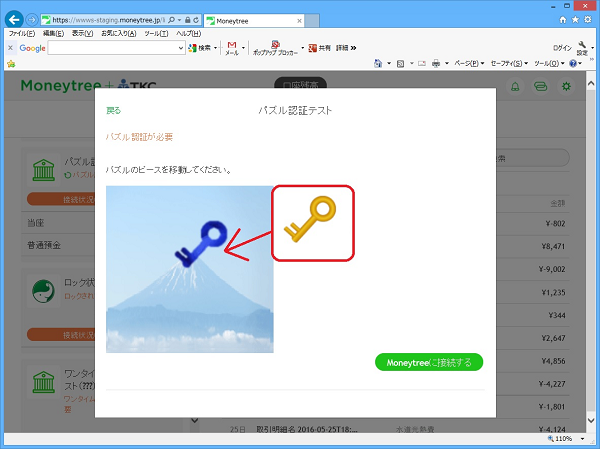This screenshot has width=600, height=449.
Task: Open the お気に入り(A) menu
Action: tap(119, 34)
